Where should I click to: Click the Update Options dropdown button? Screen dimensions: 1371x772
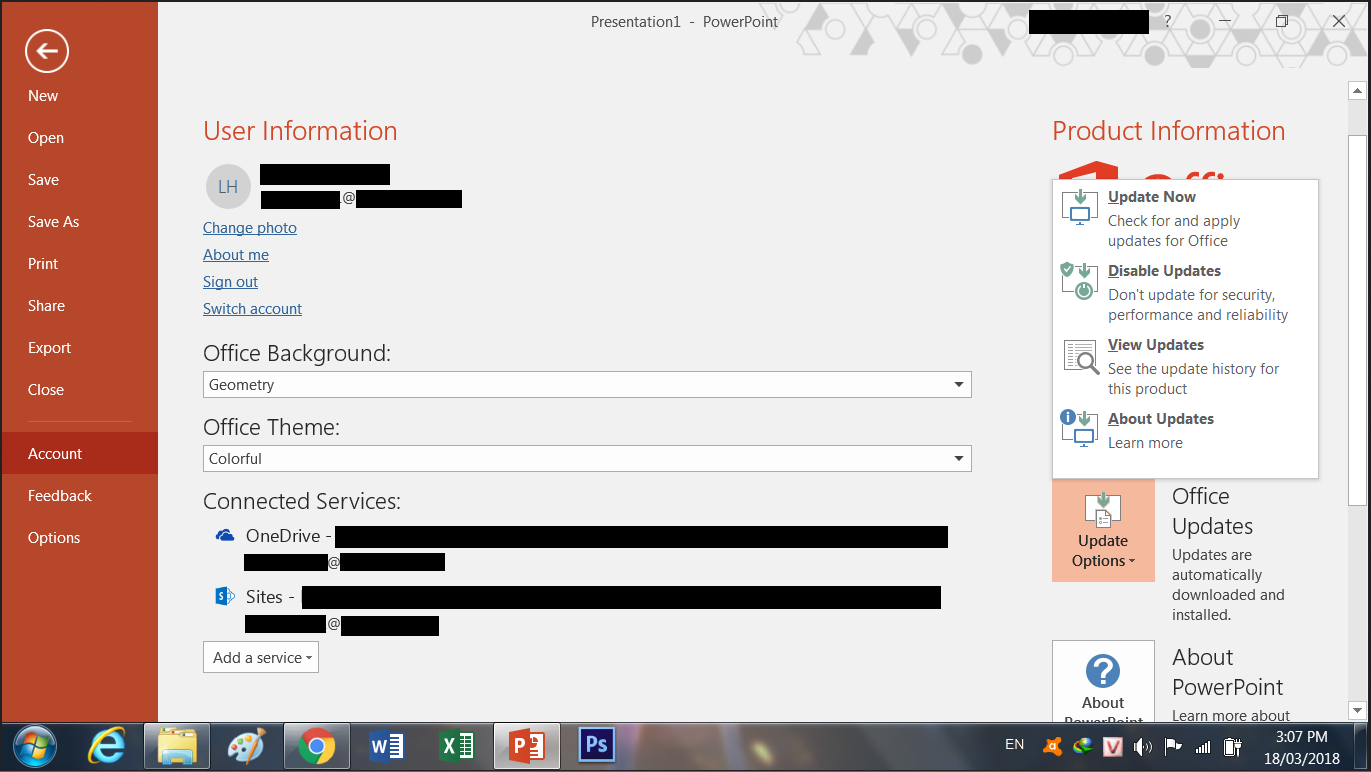1103,530
